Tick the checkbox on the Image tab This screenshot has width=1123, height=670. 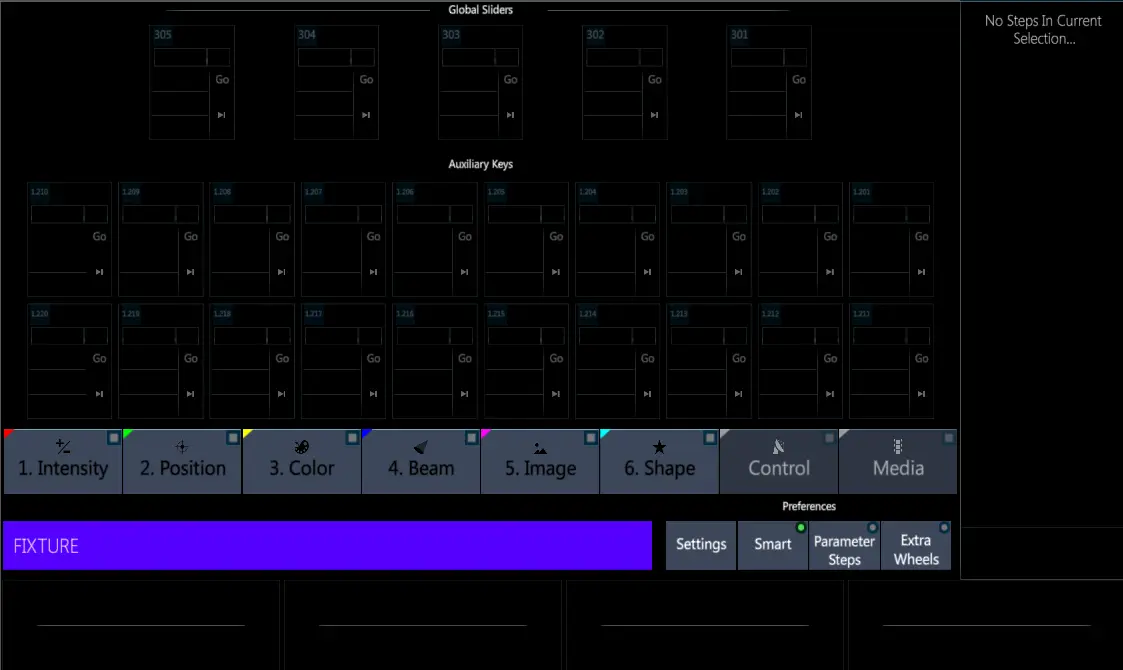click(590, 438)
